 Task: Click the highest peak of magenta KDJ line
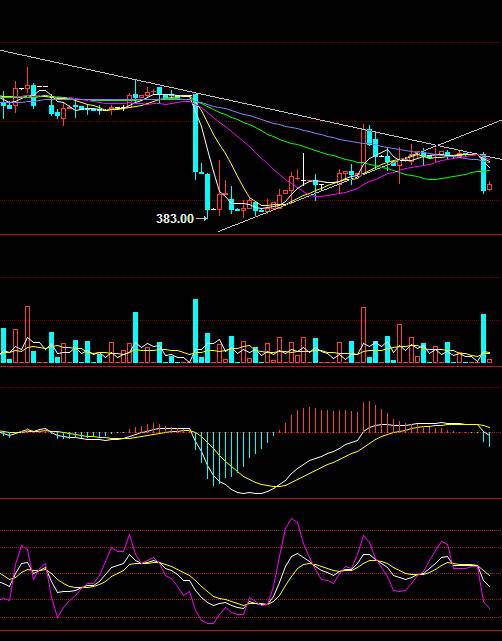click(293, 520)
